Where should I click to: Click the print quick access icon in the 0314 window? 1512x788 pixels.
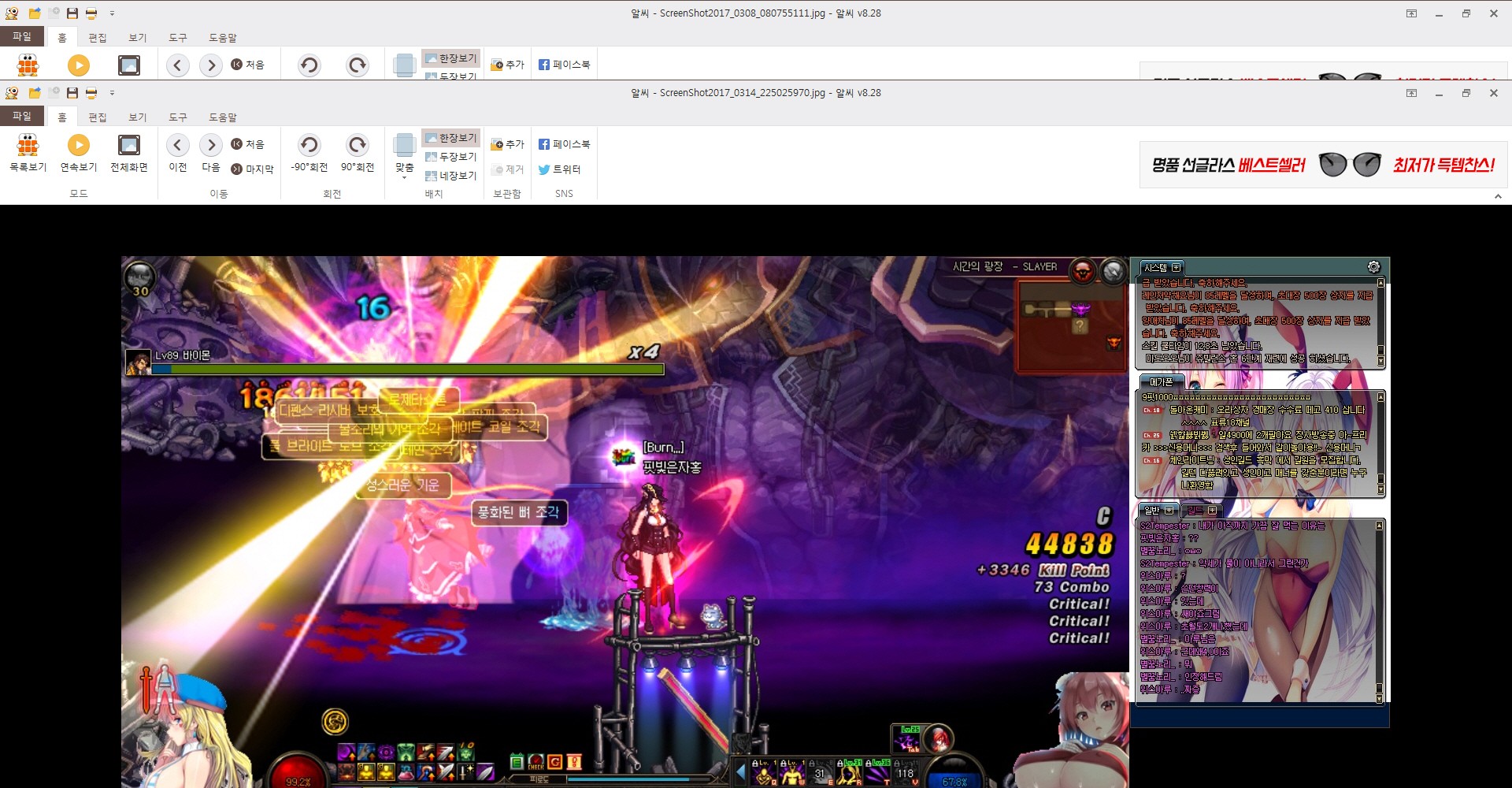coord(91,93)
